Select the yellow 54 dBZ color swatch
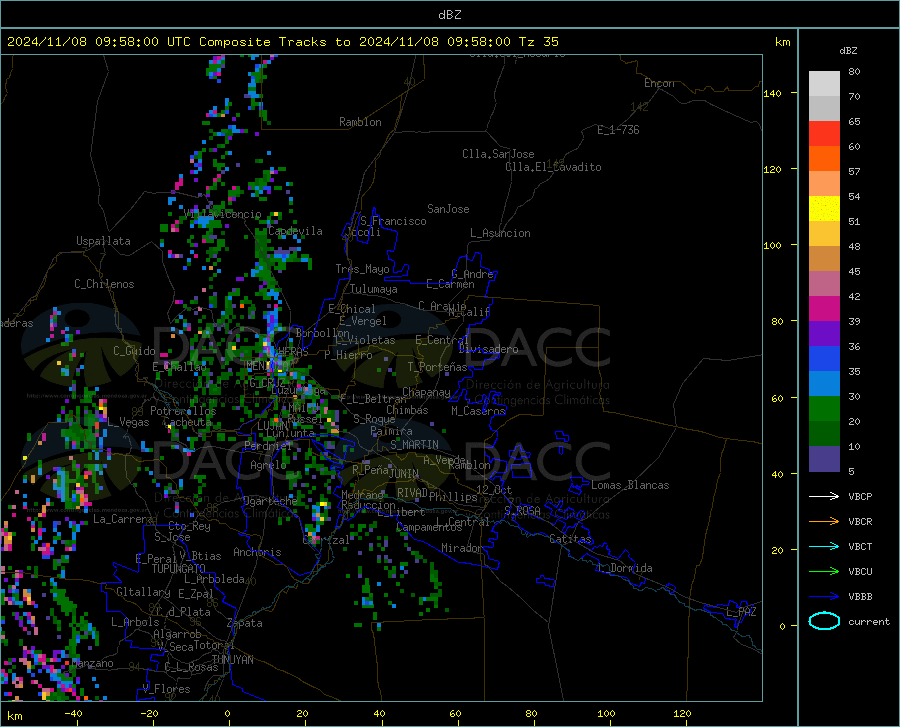This screenshot has width=900, height=727. [x=824, y=208]
